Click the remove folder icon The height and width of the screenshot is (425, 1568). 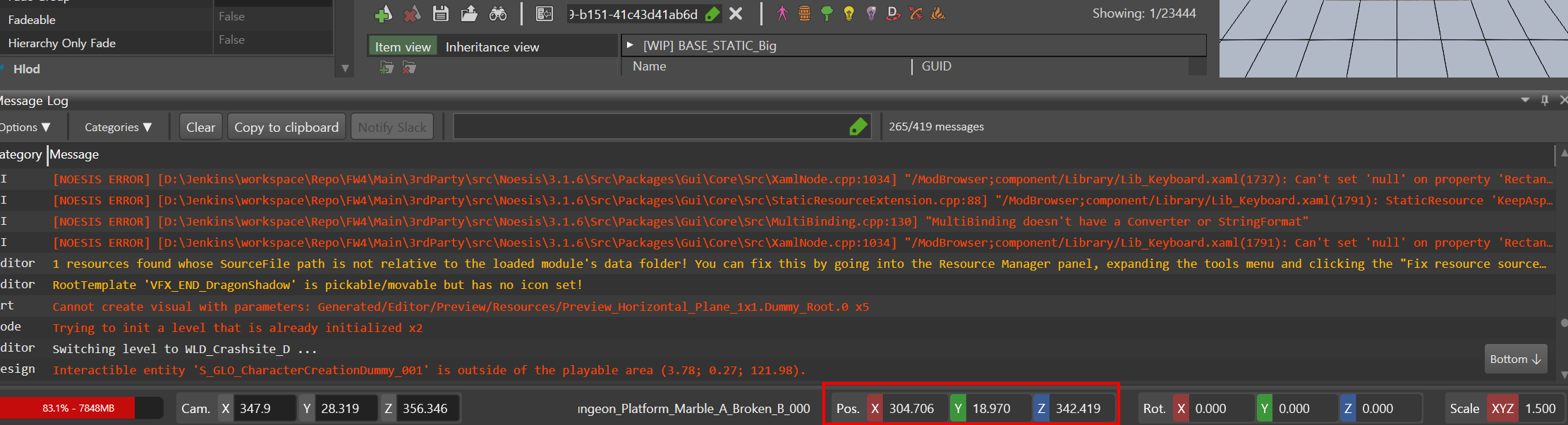pos(409,68)
